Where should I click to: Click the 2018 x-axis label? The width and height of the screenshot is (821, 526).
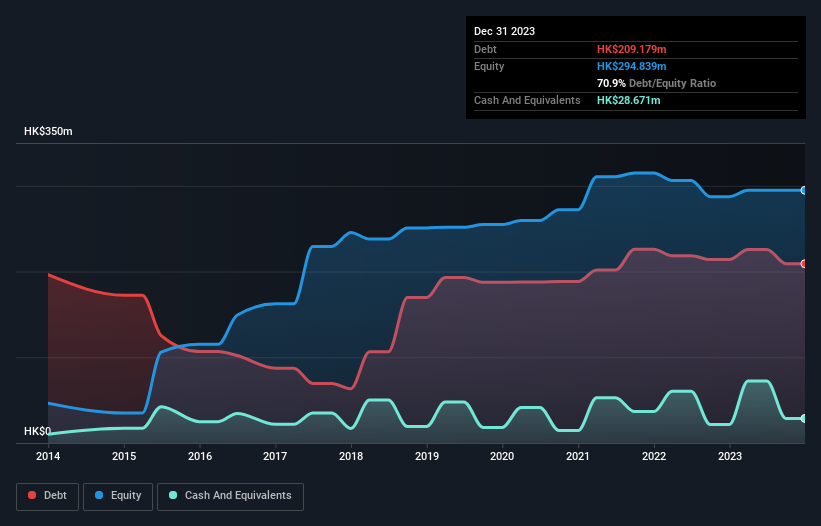(x=351, y=456)
